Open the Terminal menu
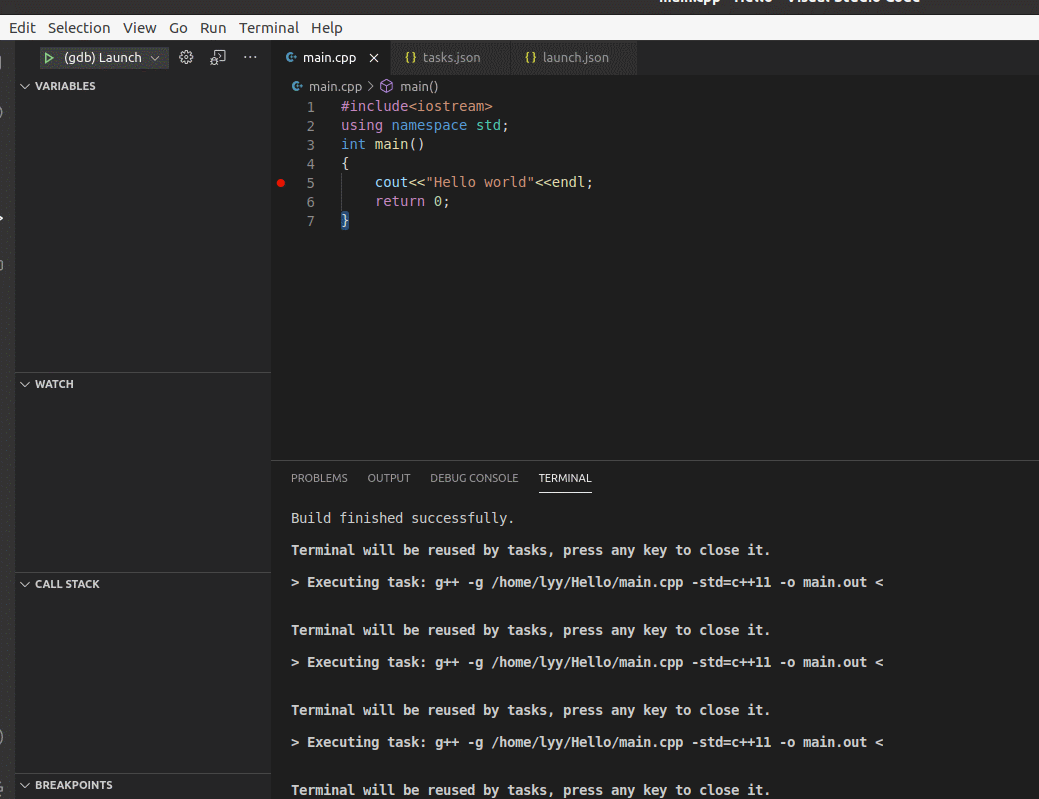1039x799 pixels. click(x=268, y=28)
